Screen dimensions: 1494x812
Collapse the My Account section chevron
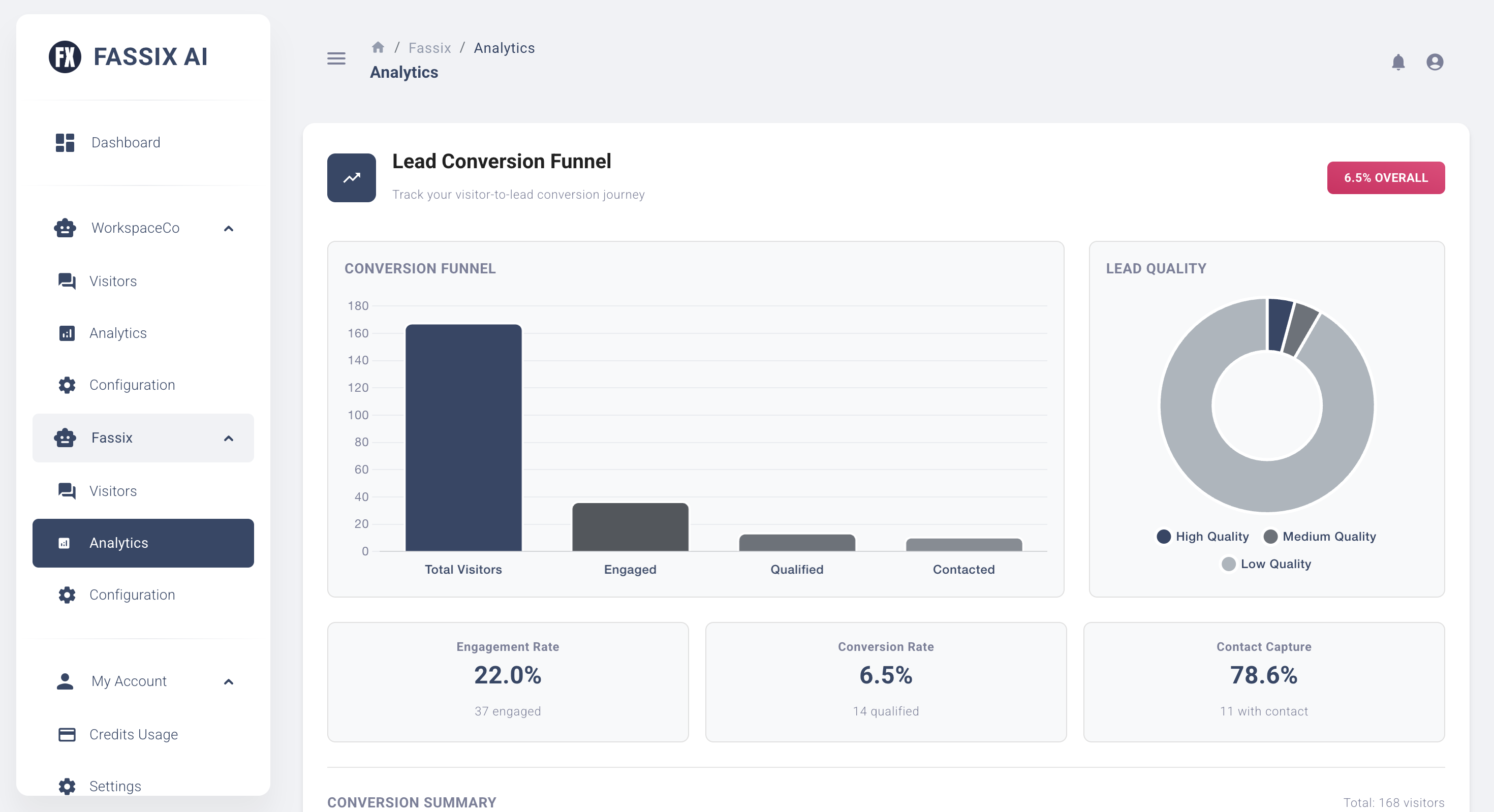pos(229,681)
